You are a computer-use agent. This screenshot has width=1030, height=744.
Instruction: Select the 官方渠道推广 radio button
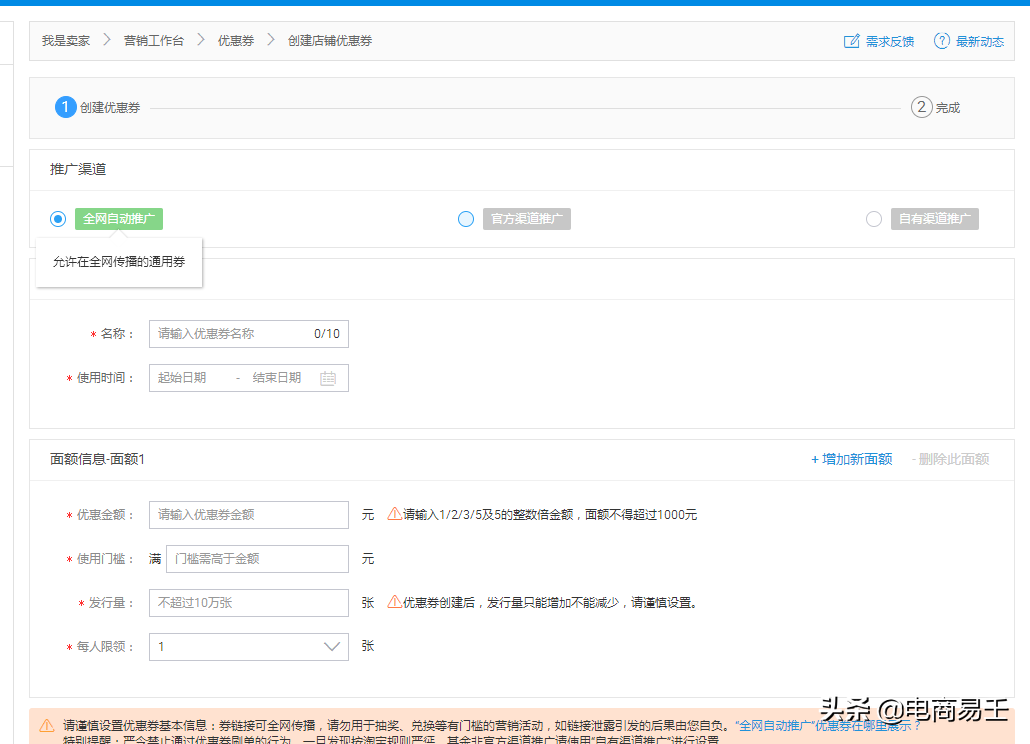point(466,219)
